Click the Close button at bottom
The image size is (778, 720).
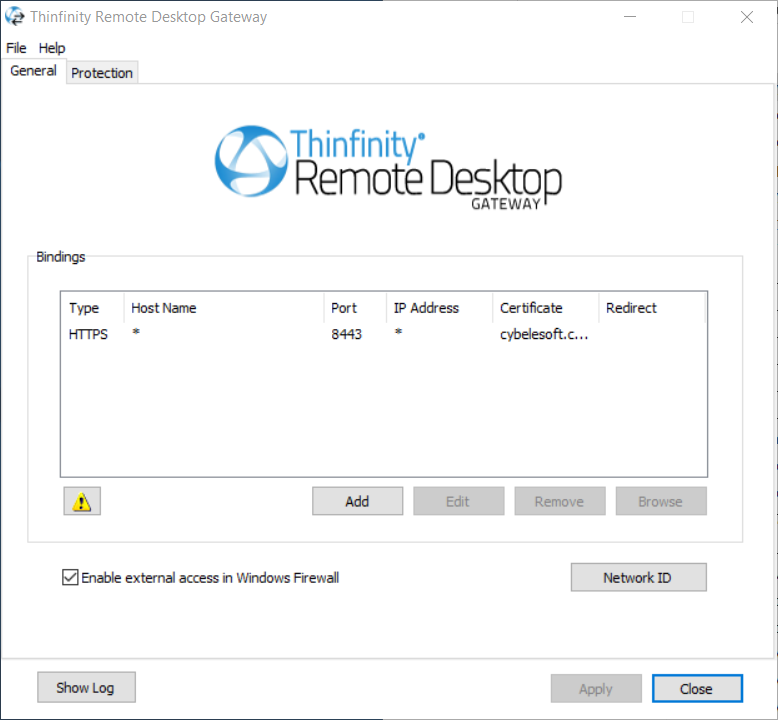(697, 689)
